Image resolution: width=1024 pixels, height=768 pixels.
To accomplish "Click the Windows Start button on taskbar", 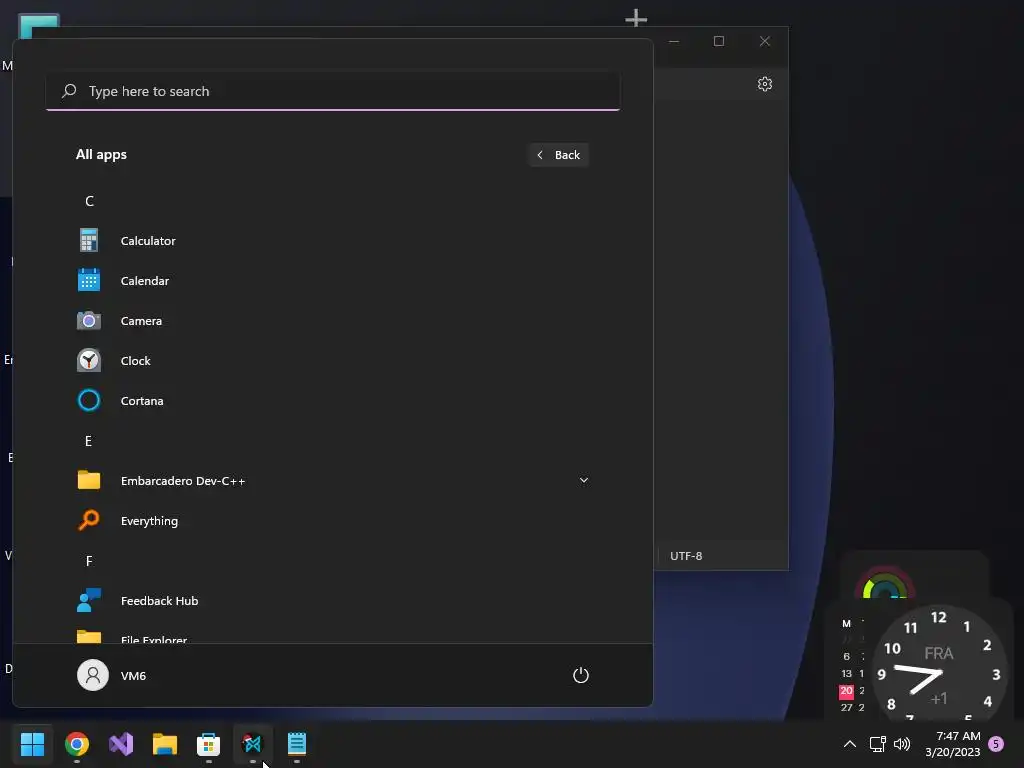I will 32,743.
